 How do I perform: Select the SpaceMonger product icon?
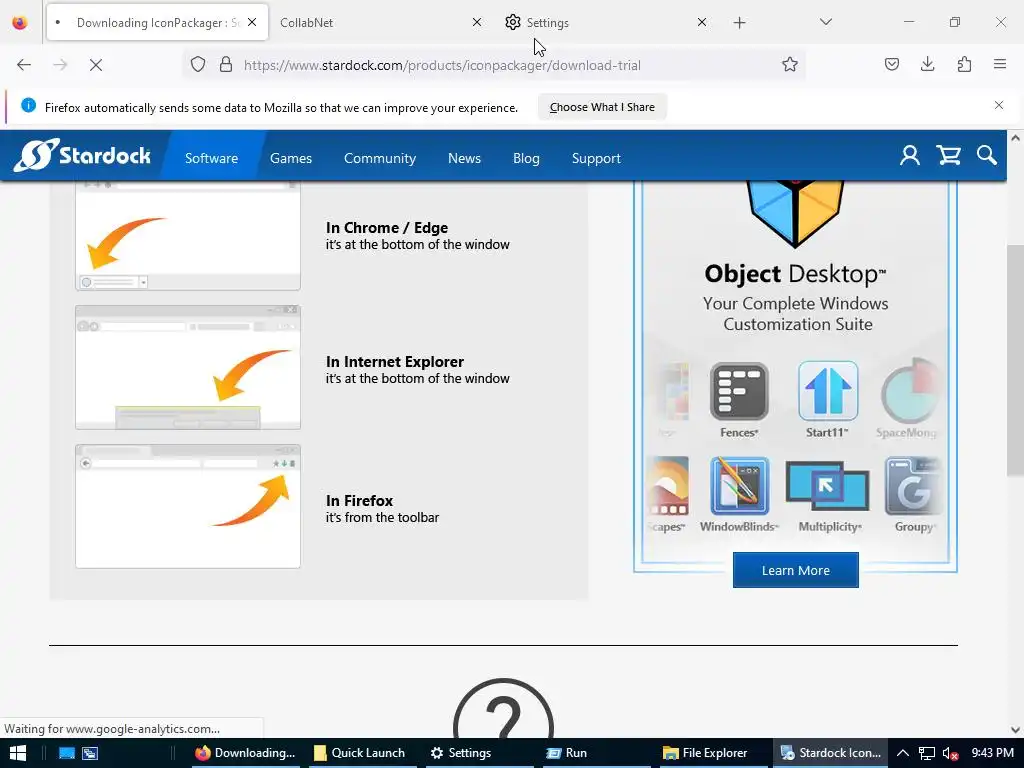coord(910,391)
